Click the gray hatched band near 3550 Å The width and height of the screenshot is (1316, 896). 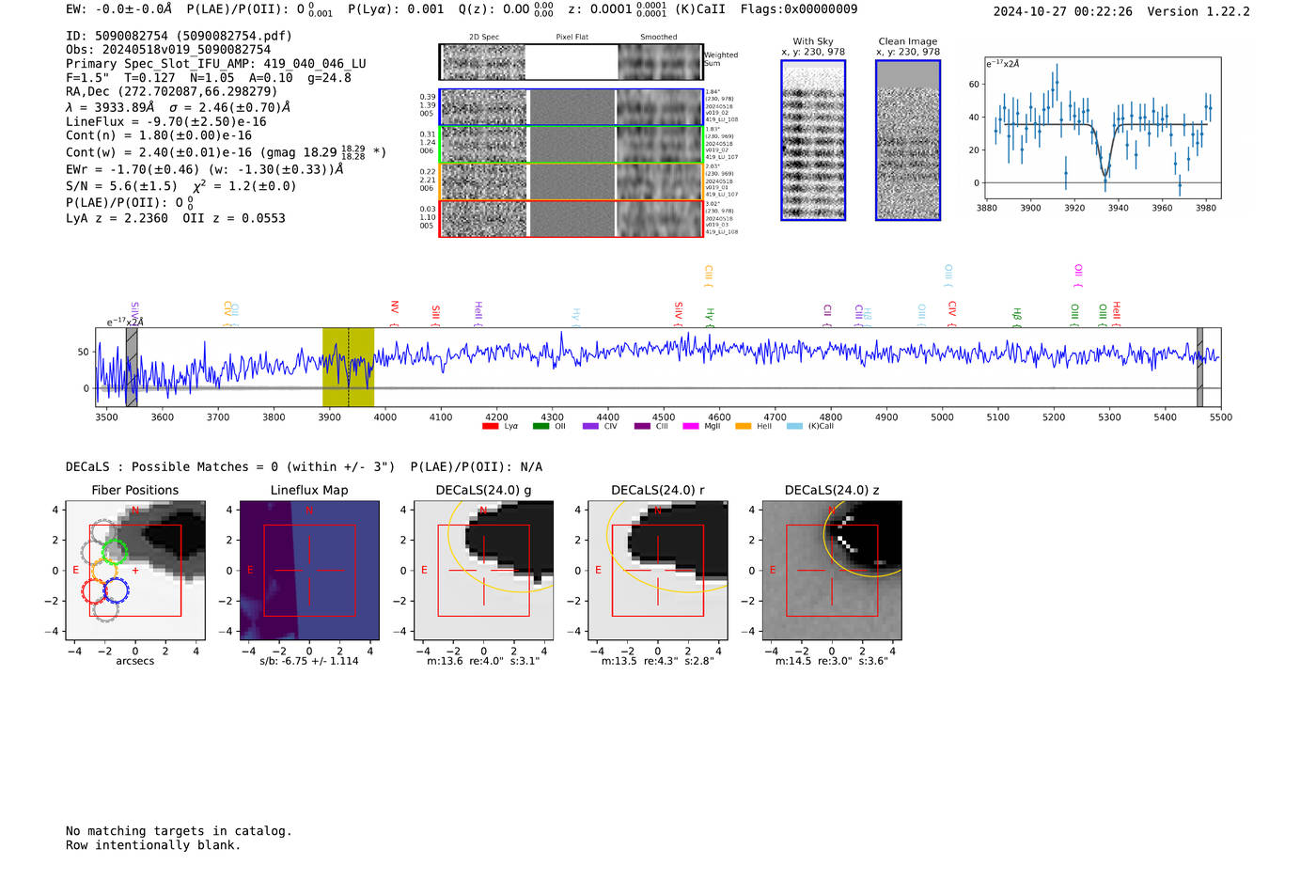pyautogui.click(x=132, y=367)
